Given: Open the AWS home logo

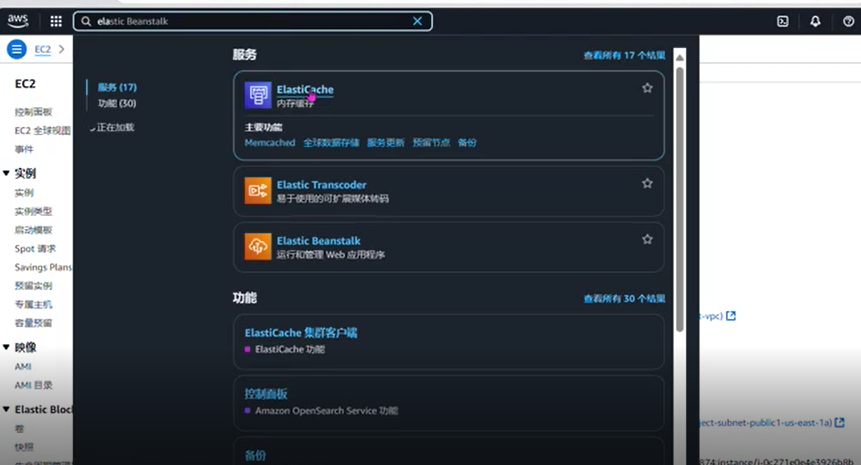Looking at the screenshot, I should pos(18,21).
